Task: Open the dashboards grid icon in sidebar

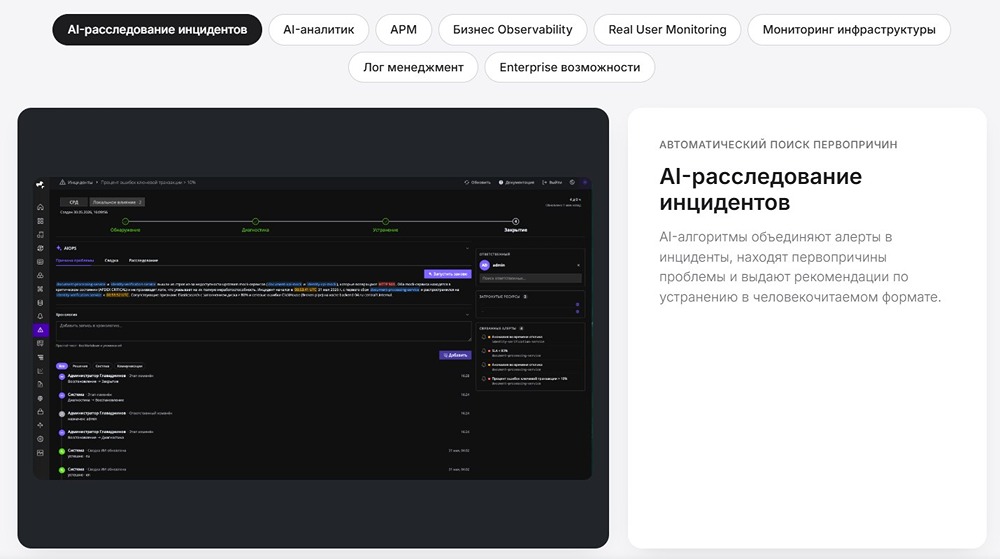Action: click(40, 221)
